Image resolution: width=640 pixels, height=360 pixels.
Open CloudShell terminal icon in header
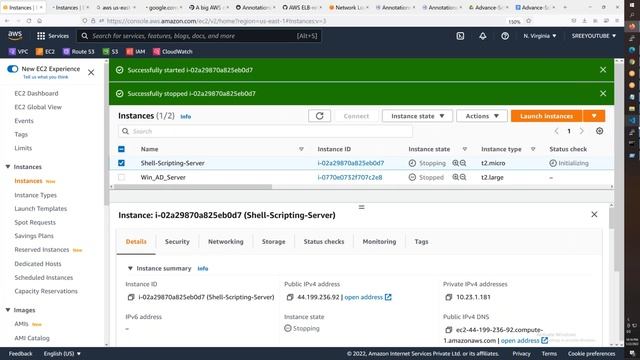pyautogui.click(x=460, y=36)
